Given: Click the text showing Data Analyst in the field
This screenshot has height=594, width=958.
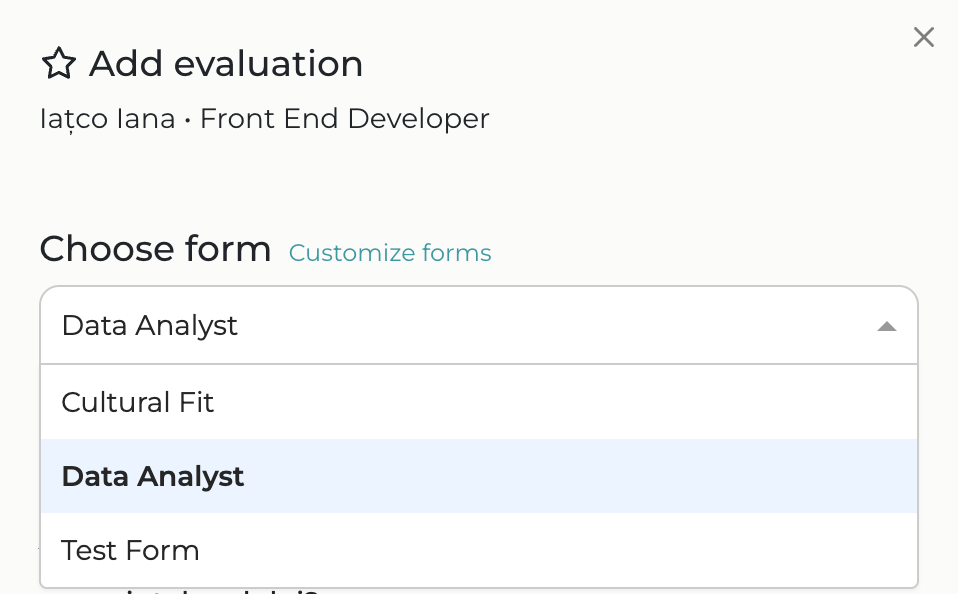Looking at the screenshot, I should point(149,325).
